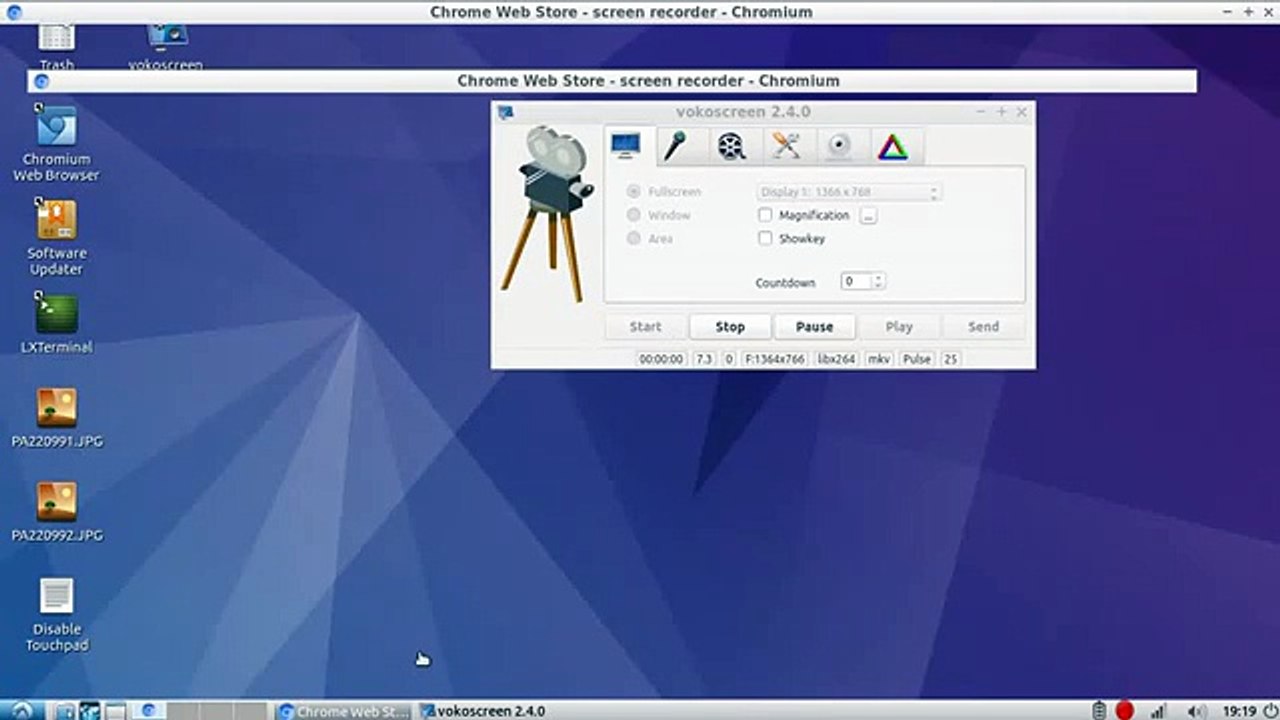1280x720 pixels.
Task: Open the power logout icon in taskbar
Action: click(x=1270, y=711)
